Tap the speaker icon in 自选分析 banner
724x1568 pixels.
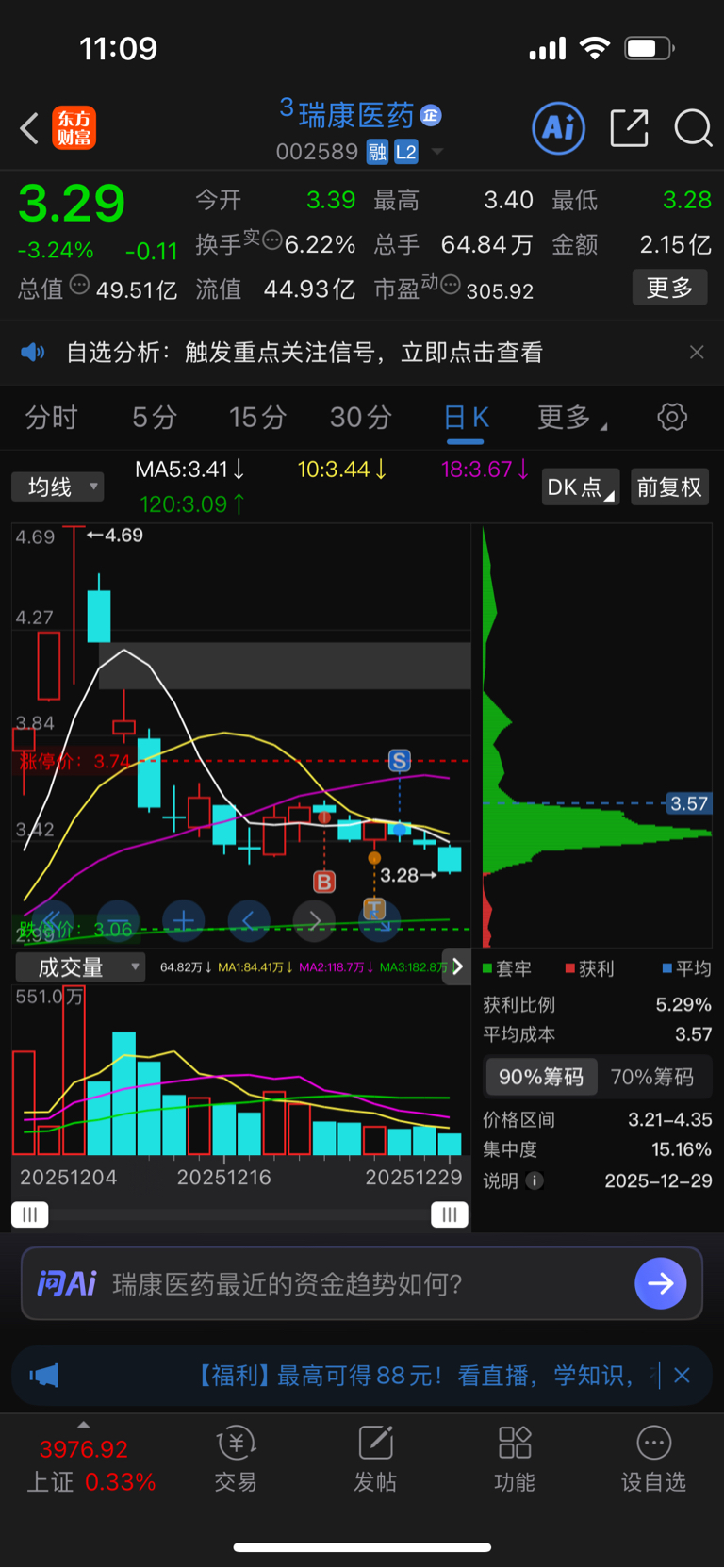(33, 353)
